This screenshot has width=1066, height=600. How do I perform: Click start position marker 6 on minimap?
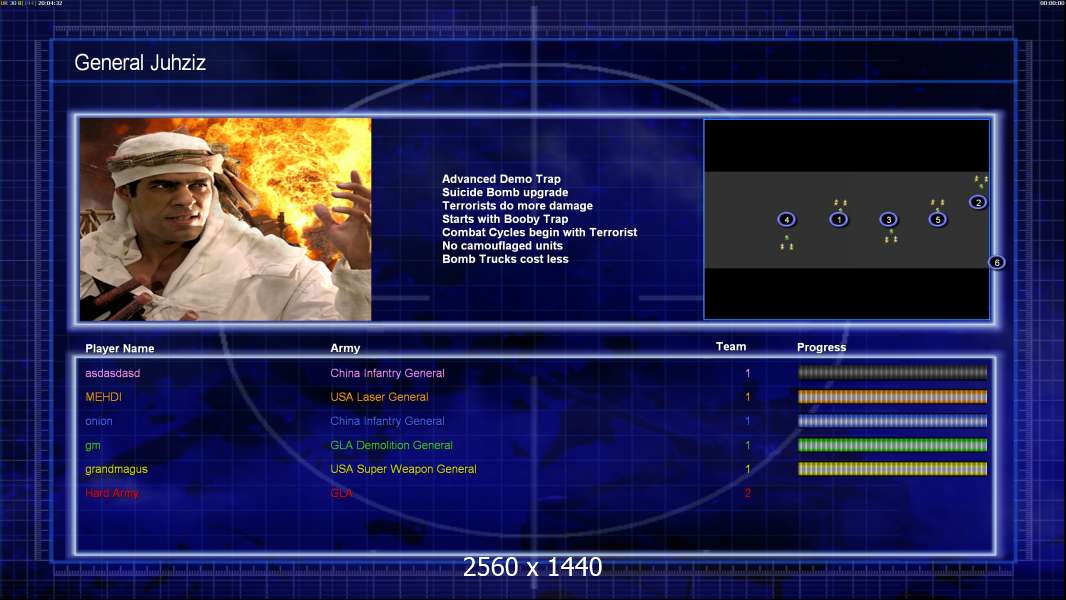[997, 262]
